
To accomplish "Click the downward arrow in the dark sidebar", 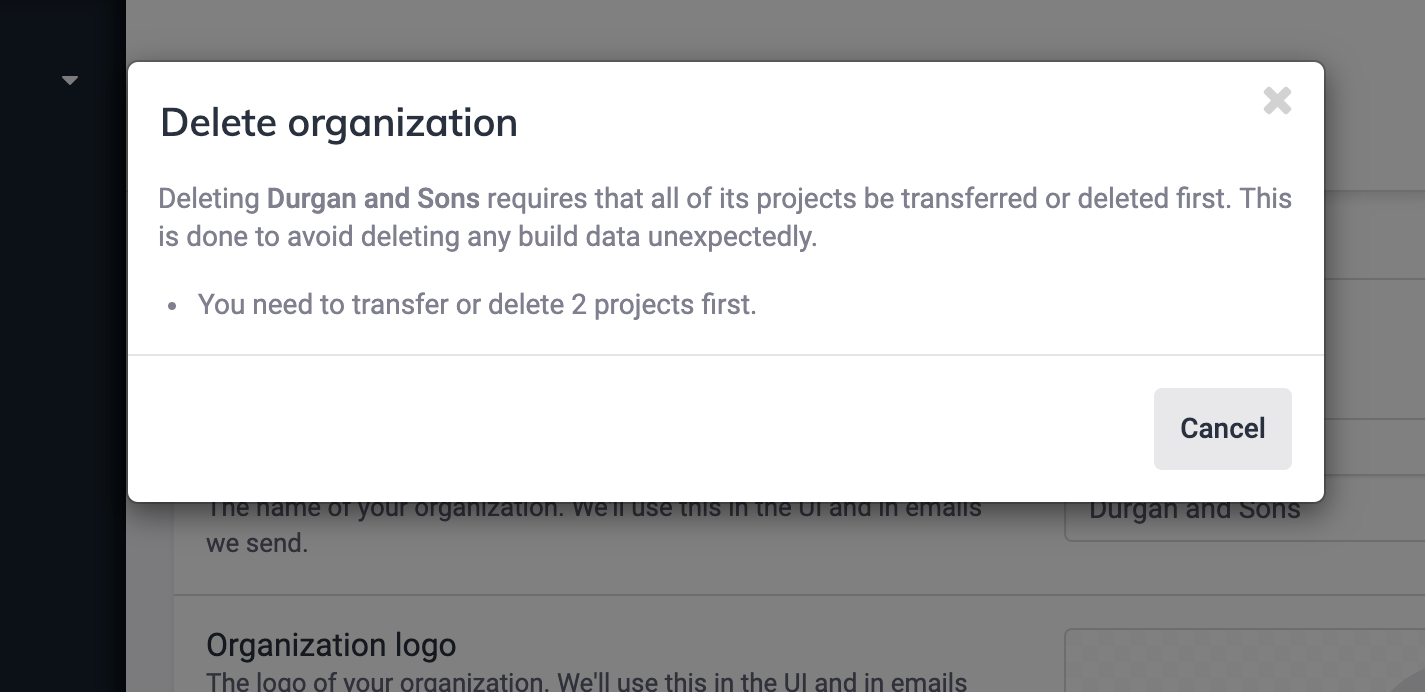I will click(x=70, y=79).
